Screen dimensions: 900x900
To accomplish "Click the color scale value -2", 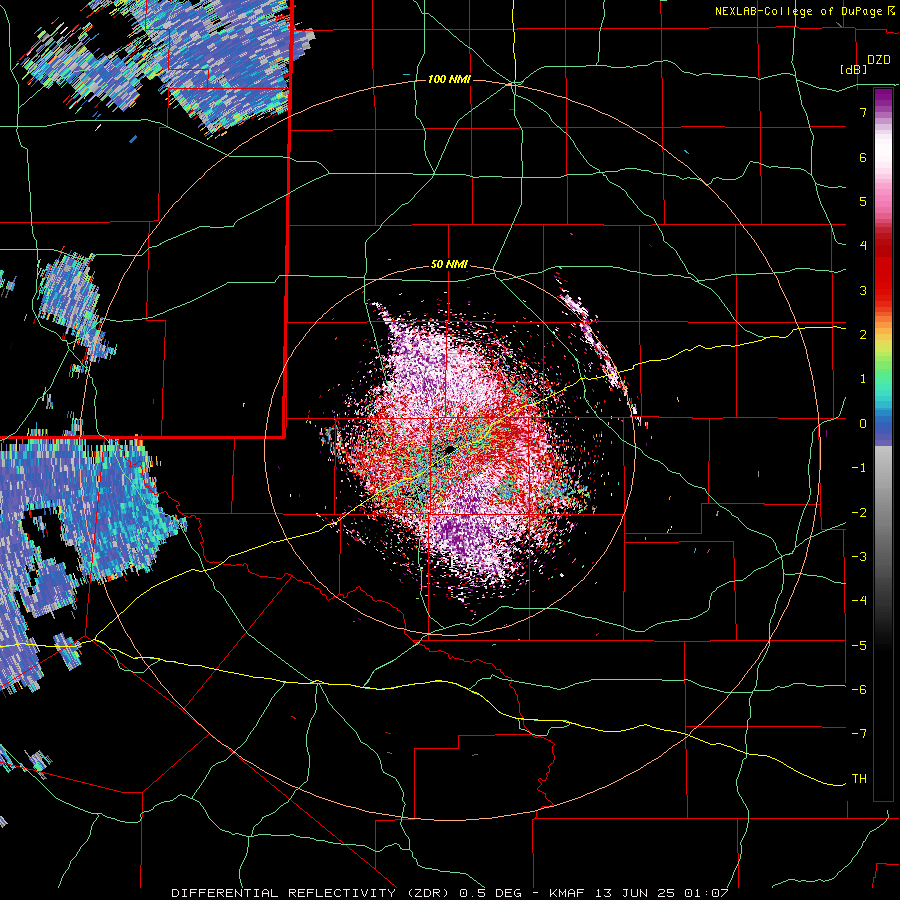I will 859,513.
